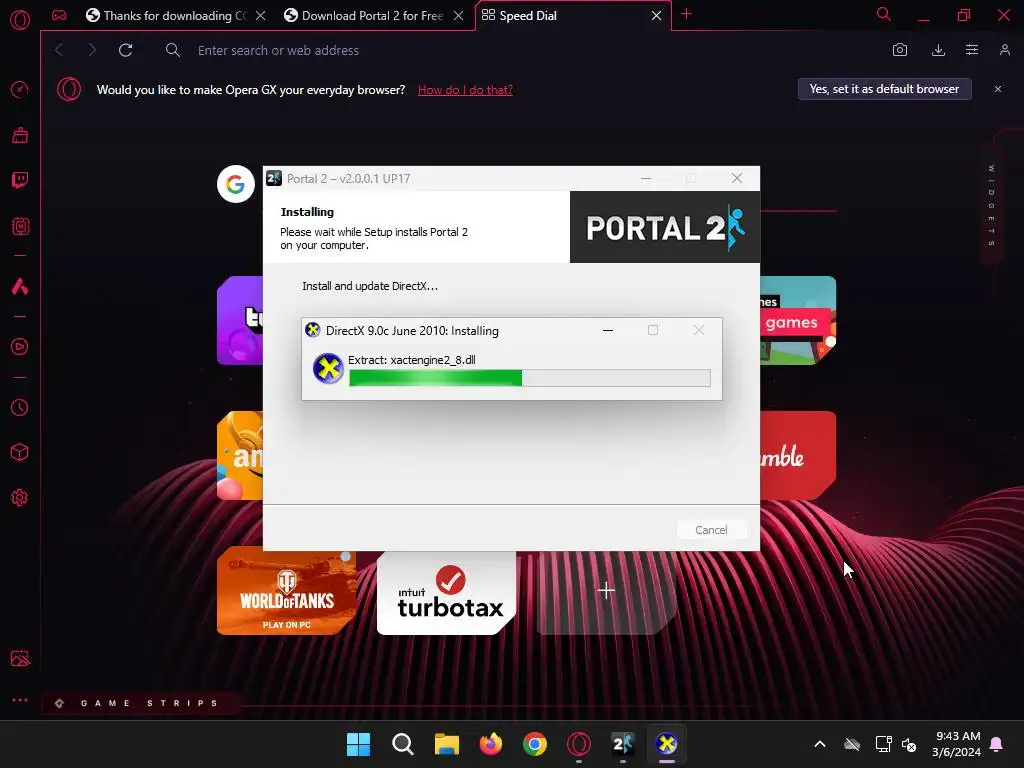Switch to Portal 2 setup taskbar icon
The height and width of the screenshot is (768, 1024).
coord(622,744)
